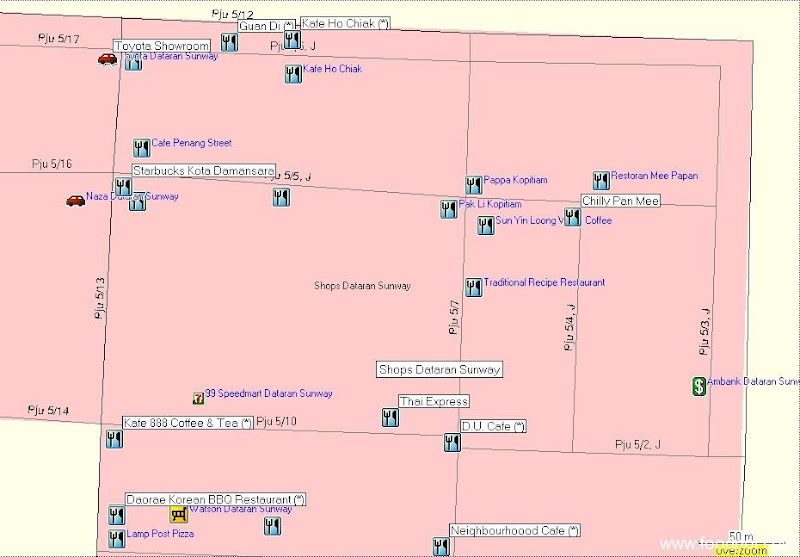Click the plain Shops Dataran Sunway map text
Screen dimensions: 800x557
(362, 286)
